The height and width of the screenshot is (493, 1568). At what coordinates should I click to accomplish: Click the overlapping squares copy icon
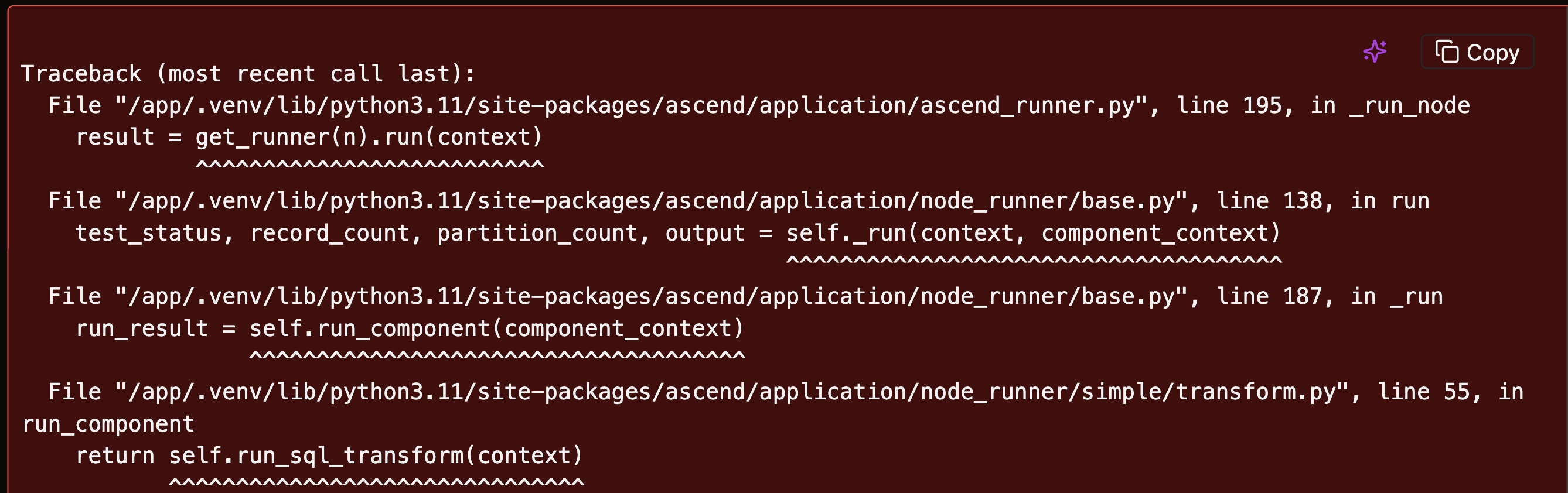[x=1446, y=52]
